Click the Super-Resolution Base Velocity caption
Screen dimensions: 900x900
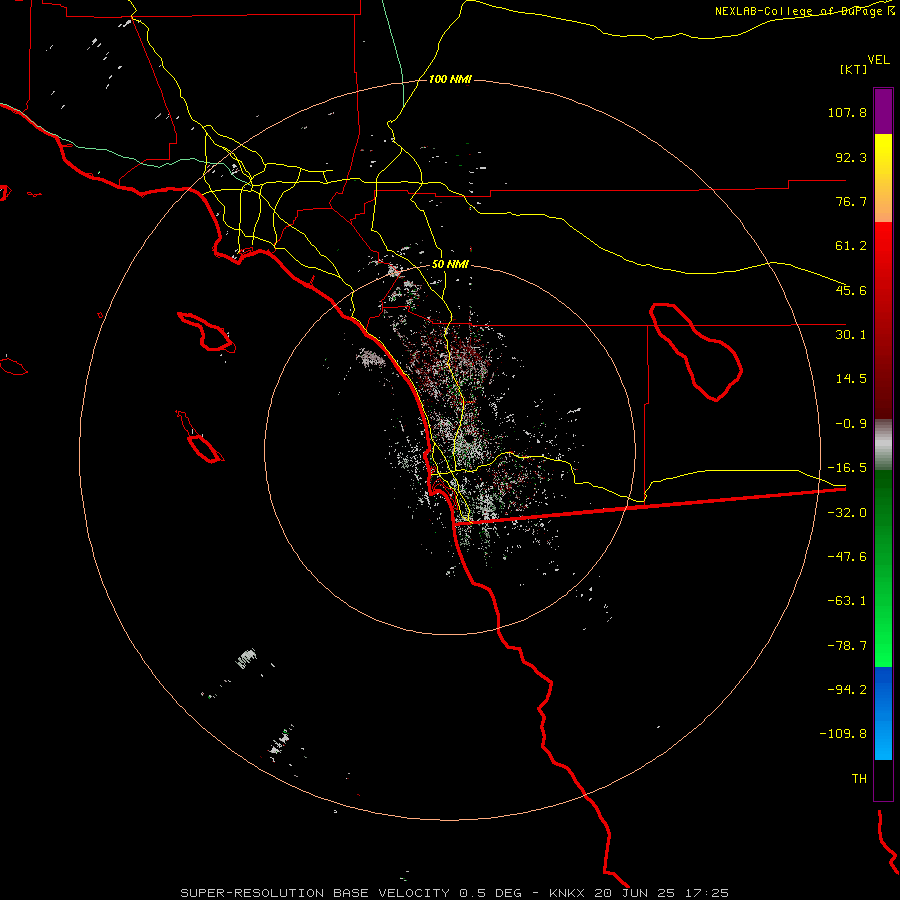click(455, 893)
